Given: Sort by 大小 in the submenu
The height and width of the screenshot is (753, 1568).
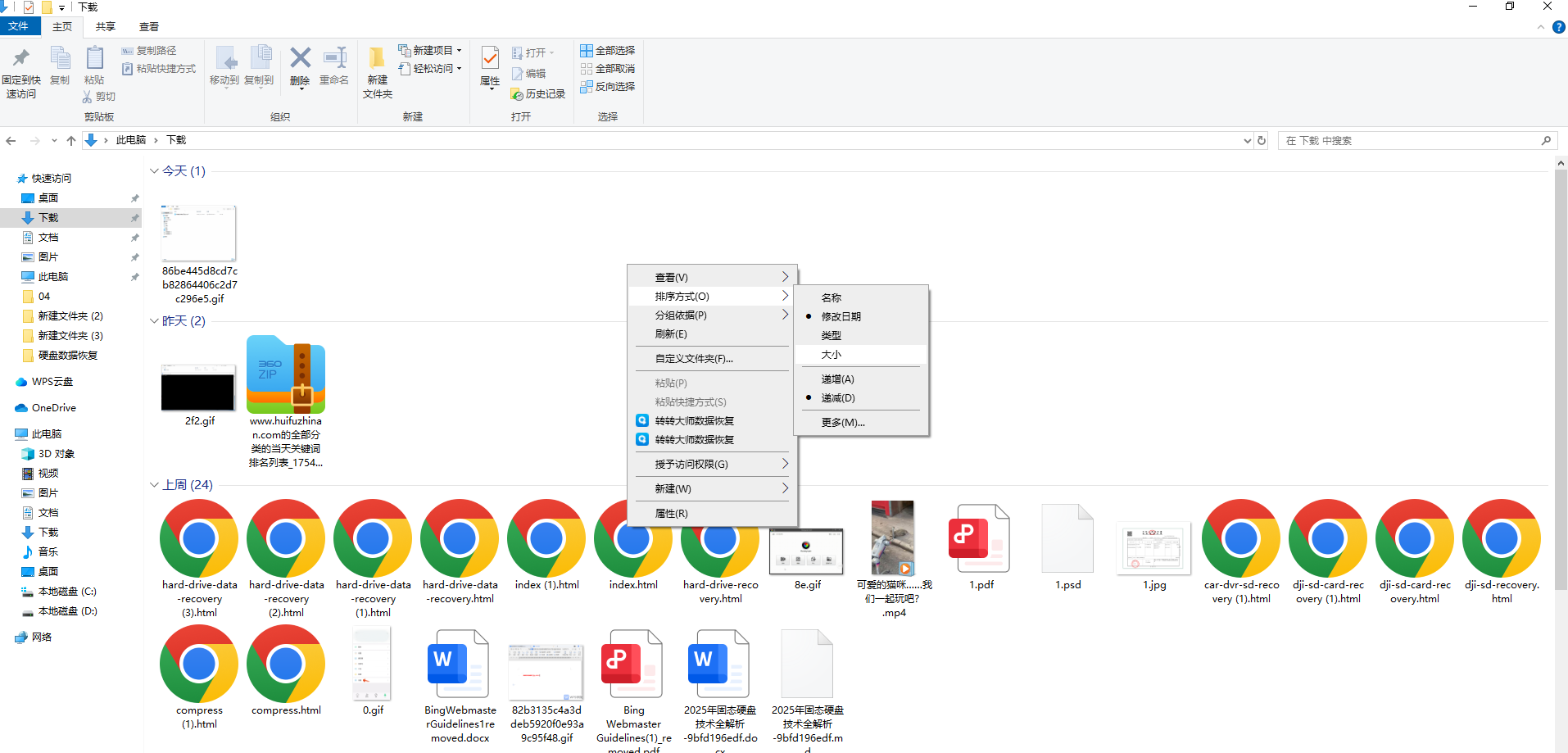Looking at the screenshot, I should (861, 354).
